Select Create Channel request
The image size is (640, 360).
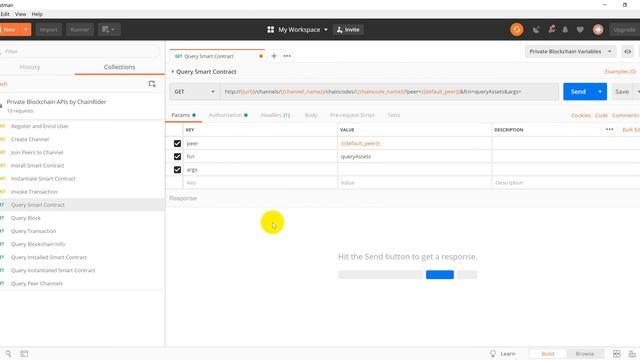coord(30,139)
